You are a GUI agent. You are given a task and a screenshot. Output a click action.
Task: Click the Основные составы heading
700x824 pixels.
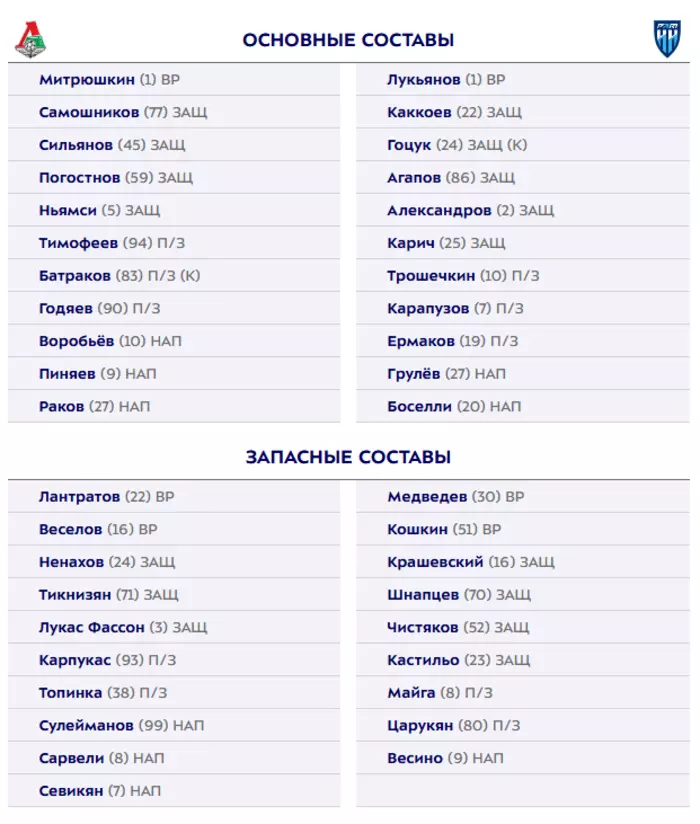point(348,40)
